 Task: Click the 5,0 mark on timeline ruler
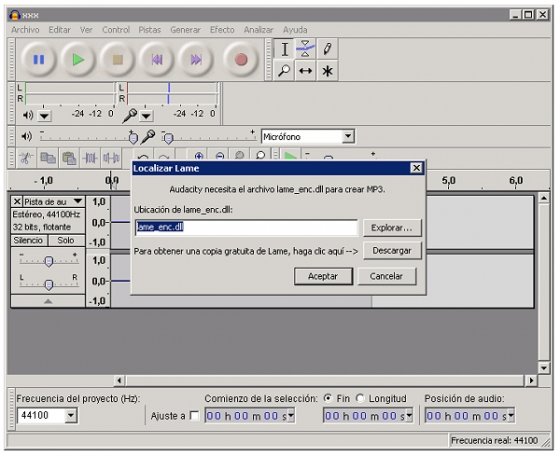click(x=448, y=181)
